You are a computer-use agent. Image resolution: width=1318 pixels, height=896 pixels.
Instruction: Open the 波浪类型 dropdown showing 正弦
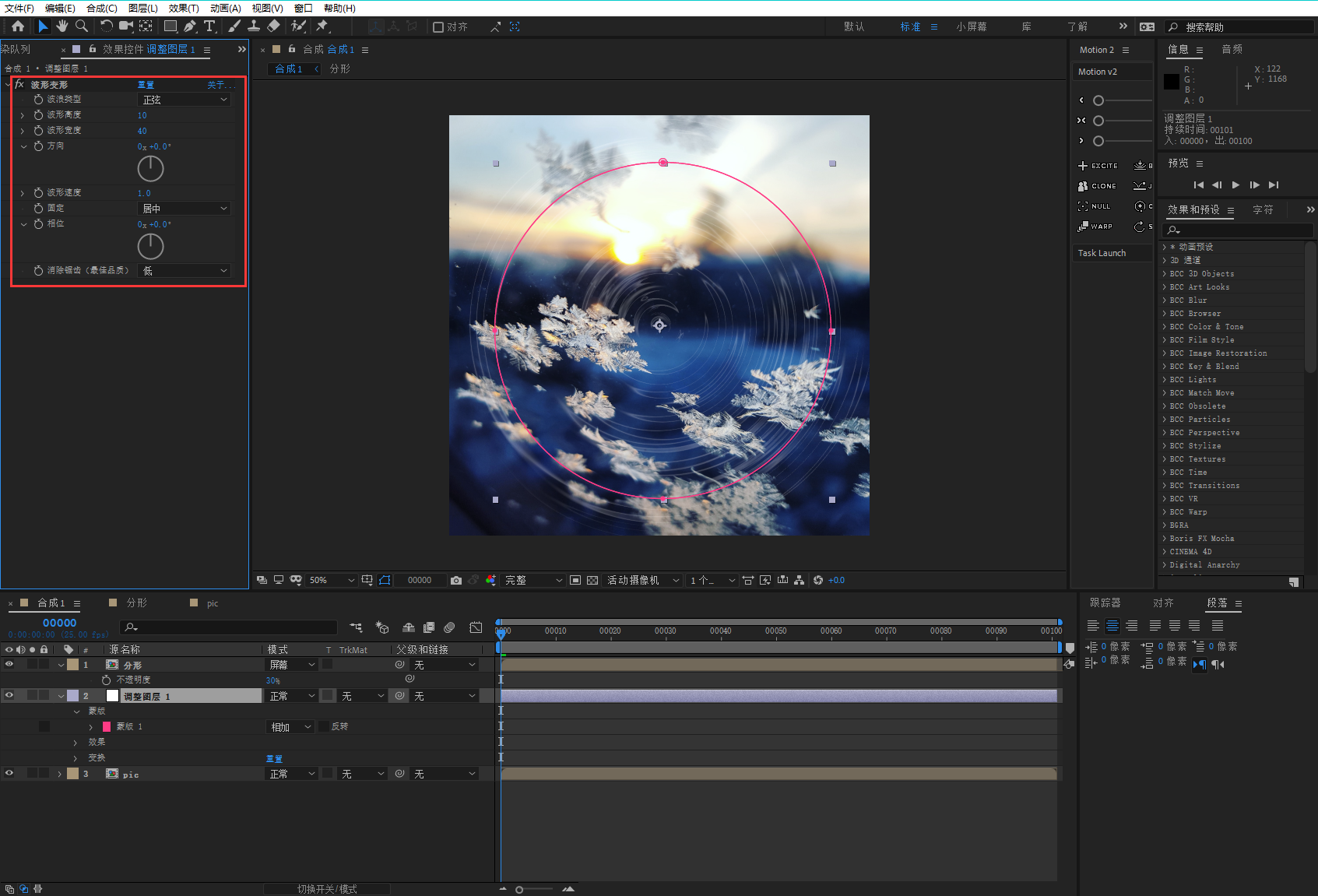click(x=185, y=100)
